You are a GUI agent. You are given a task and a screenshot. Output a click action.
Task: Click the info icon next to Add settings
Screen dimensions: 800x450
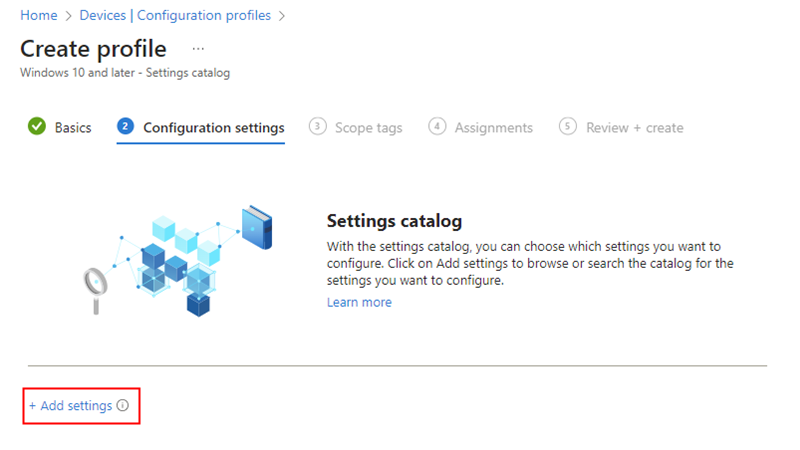123,406
